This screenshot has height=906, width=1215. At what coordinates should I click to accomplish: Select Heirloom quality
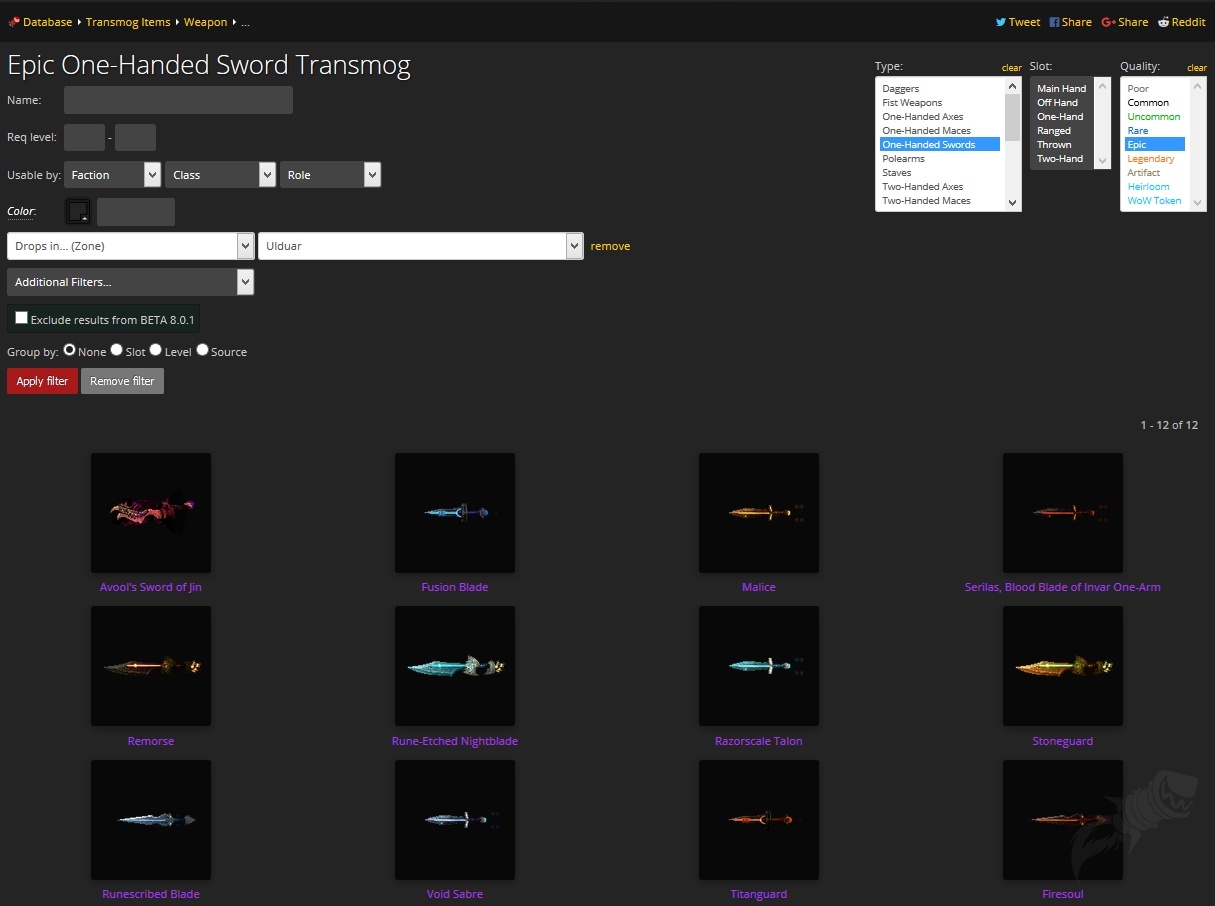(x=1148, y=187)
